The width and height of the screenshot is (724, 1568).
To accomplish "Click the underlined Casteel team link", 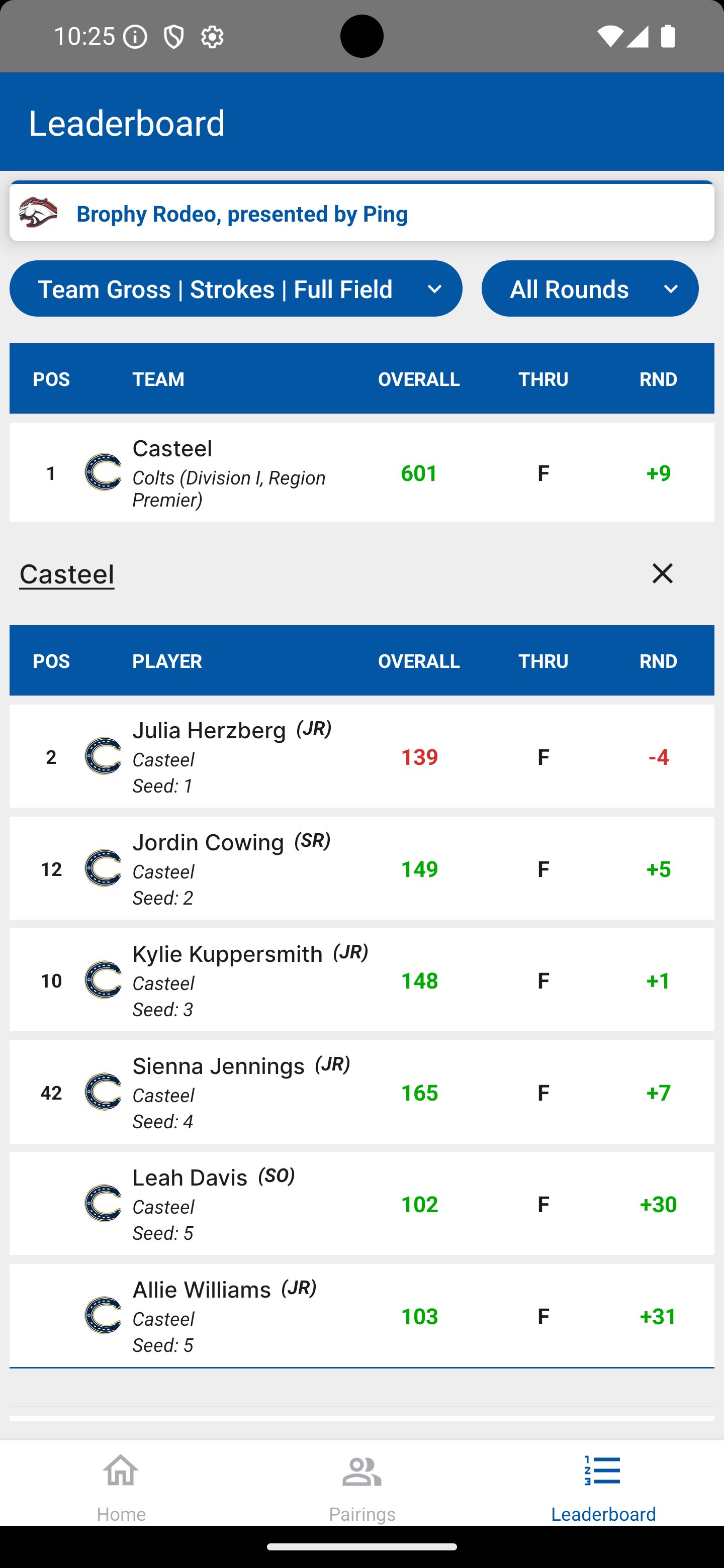I will coord(67,574).
